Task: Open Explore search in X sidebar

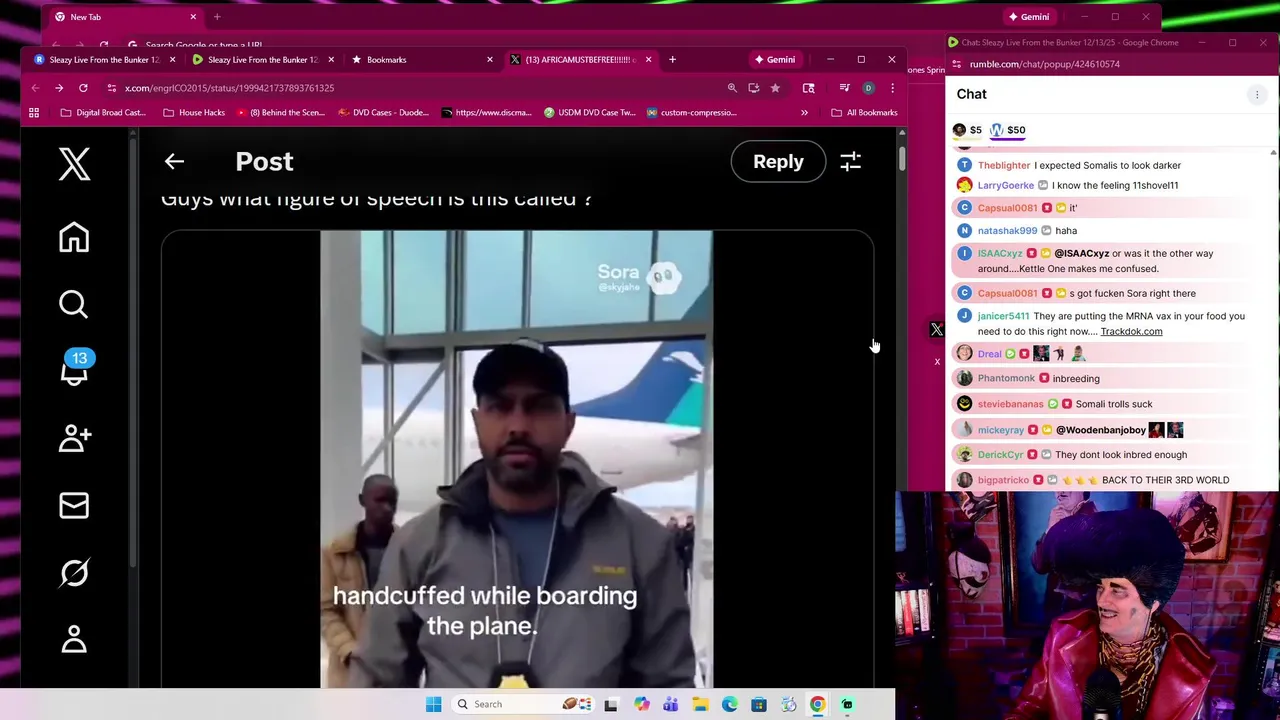Action: click(x=74, y=304)
